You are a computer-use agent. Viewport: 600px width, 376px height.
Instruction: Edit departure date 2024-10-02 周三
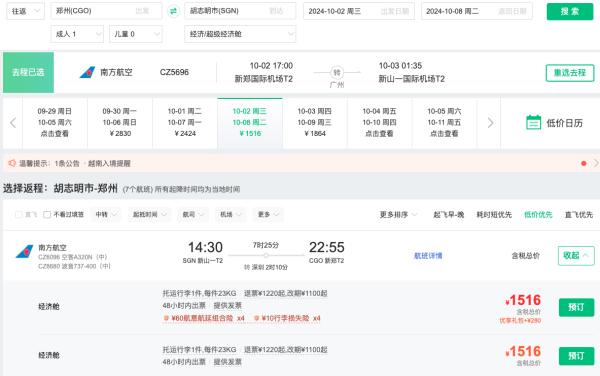tap(359, 11)
